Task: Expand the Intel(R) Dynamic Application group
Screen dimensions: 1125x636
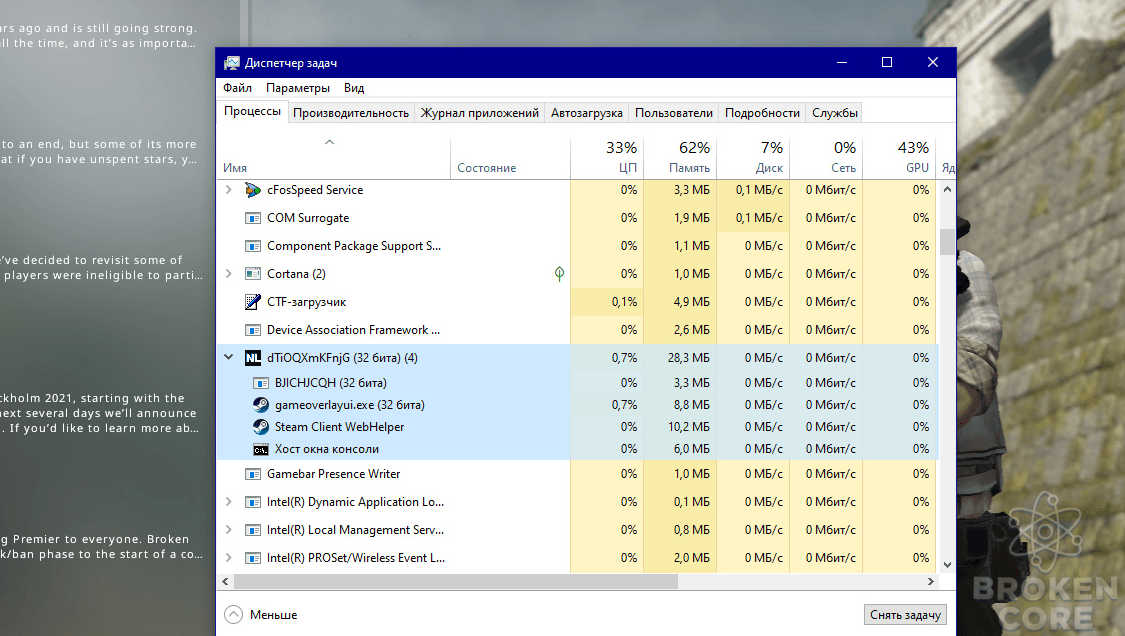Action: tap(229, 502)
